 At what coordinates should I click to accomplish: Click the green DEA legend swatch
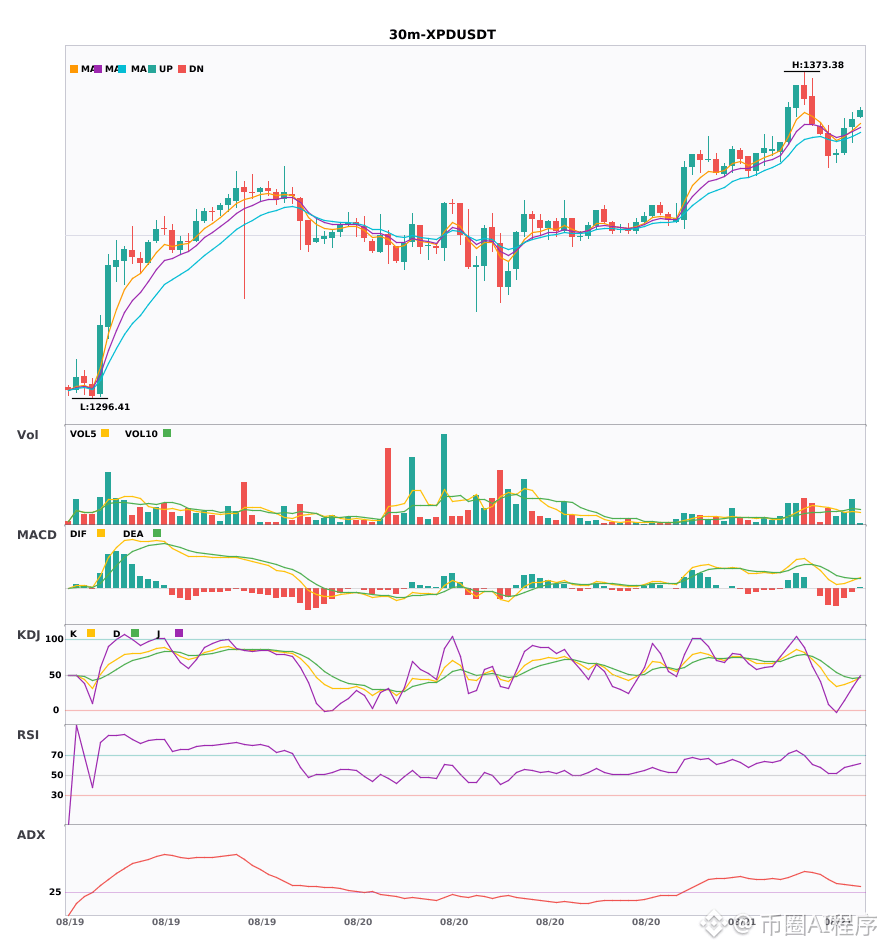click(x=157, y=533)
